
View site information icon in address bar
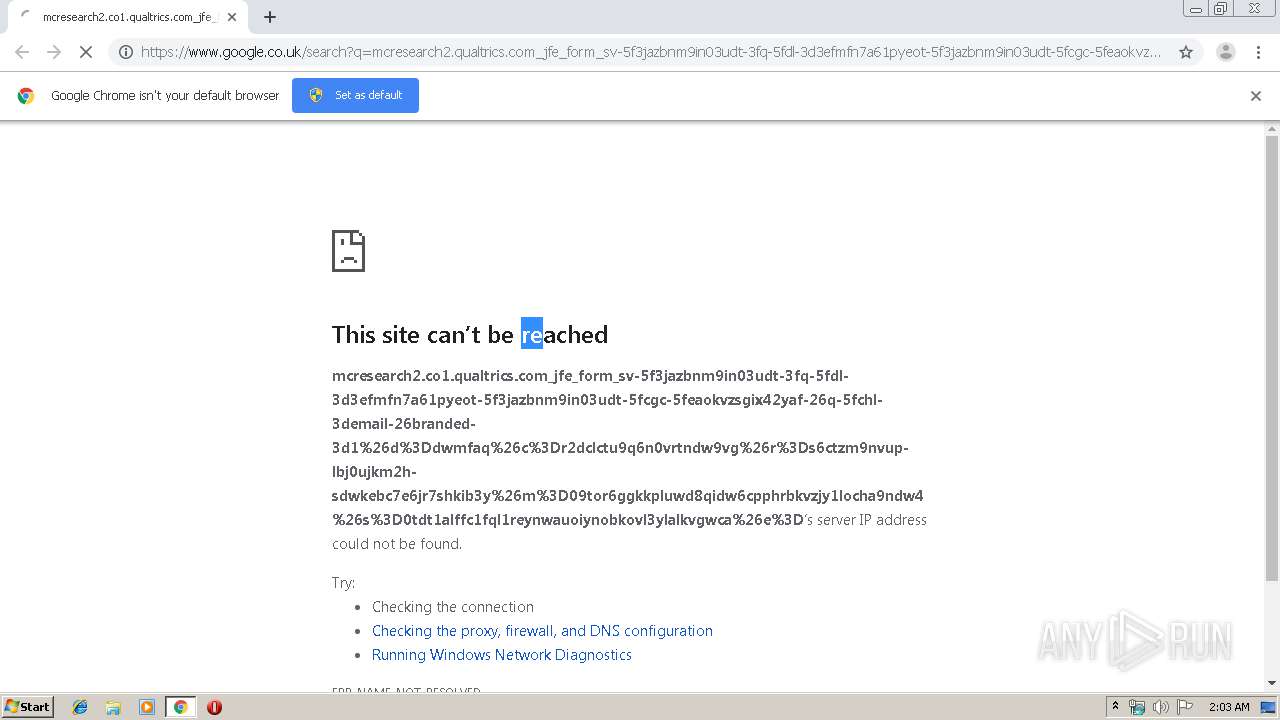(x=126, y=52)
